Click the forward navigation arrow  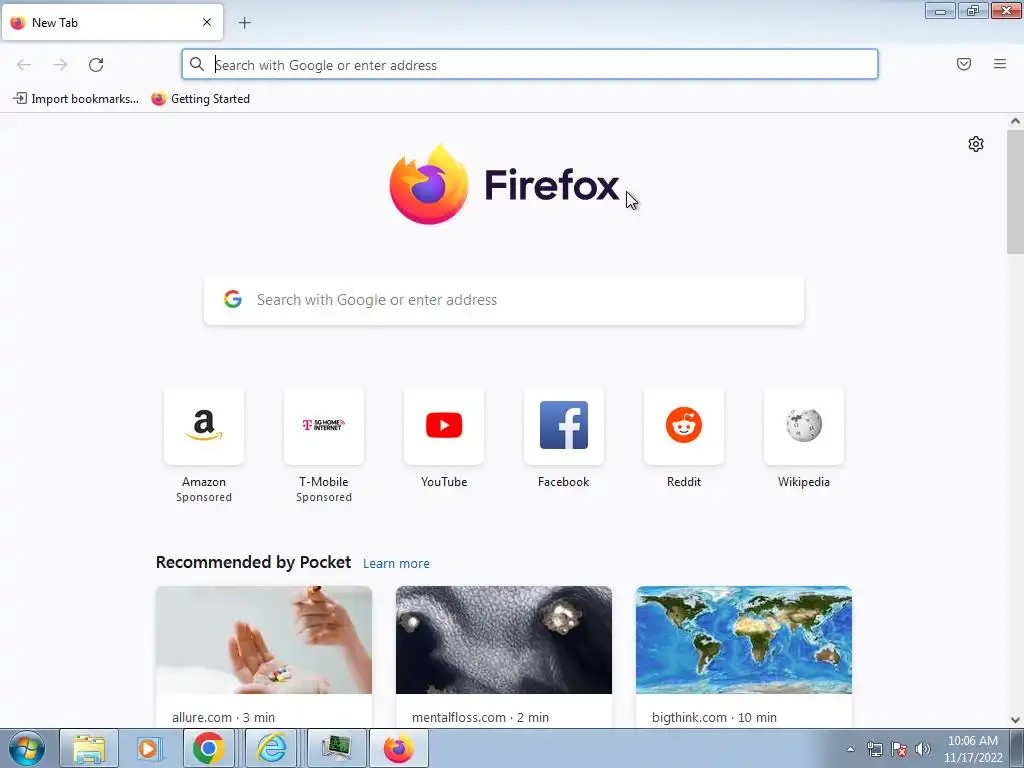(60, 65)
